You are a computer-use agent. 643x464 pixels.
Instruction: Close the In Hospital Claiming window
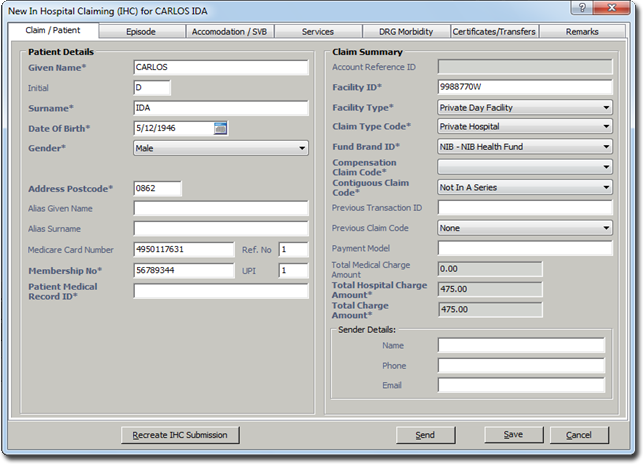pyautogui.click(x=610, y=9)
